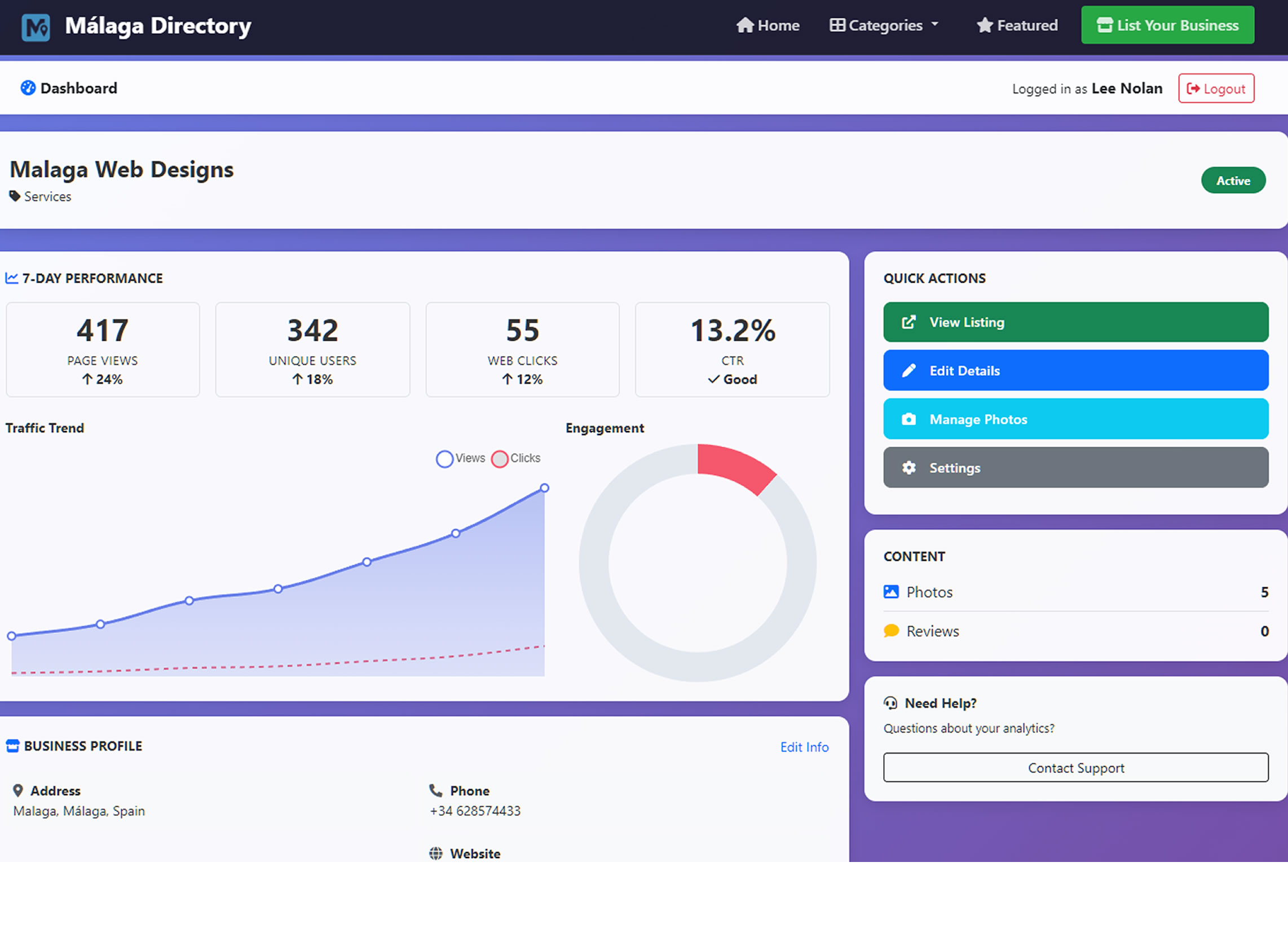Click the Business Profile store icon

point(12,746)
